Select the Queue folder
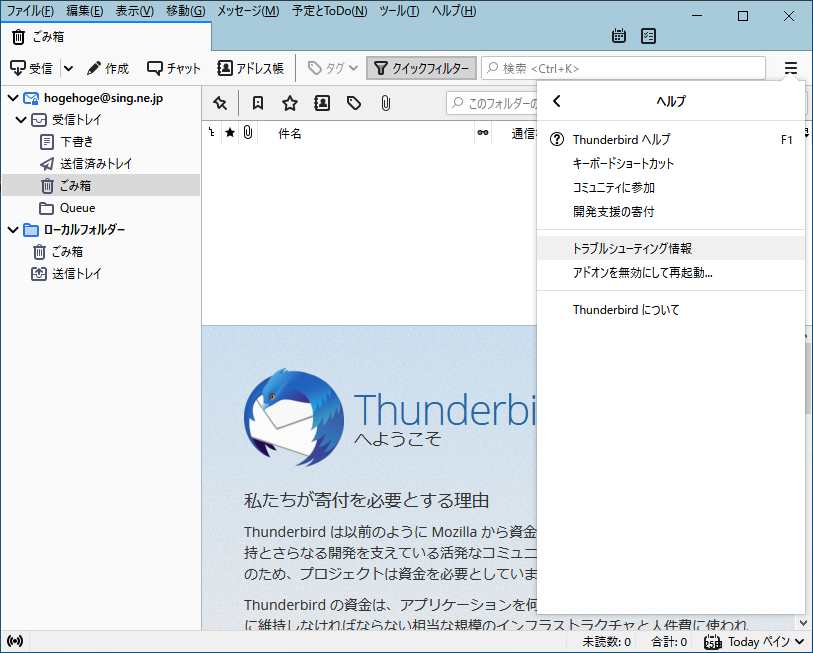Screen dimensions: 813x653 (101, 208)
